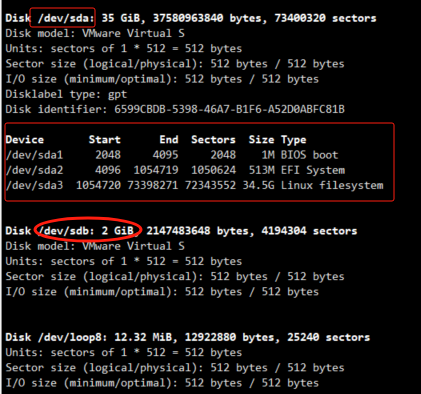
Task: Click the I/O size line under /dev/sdb
Action: 162,292
